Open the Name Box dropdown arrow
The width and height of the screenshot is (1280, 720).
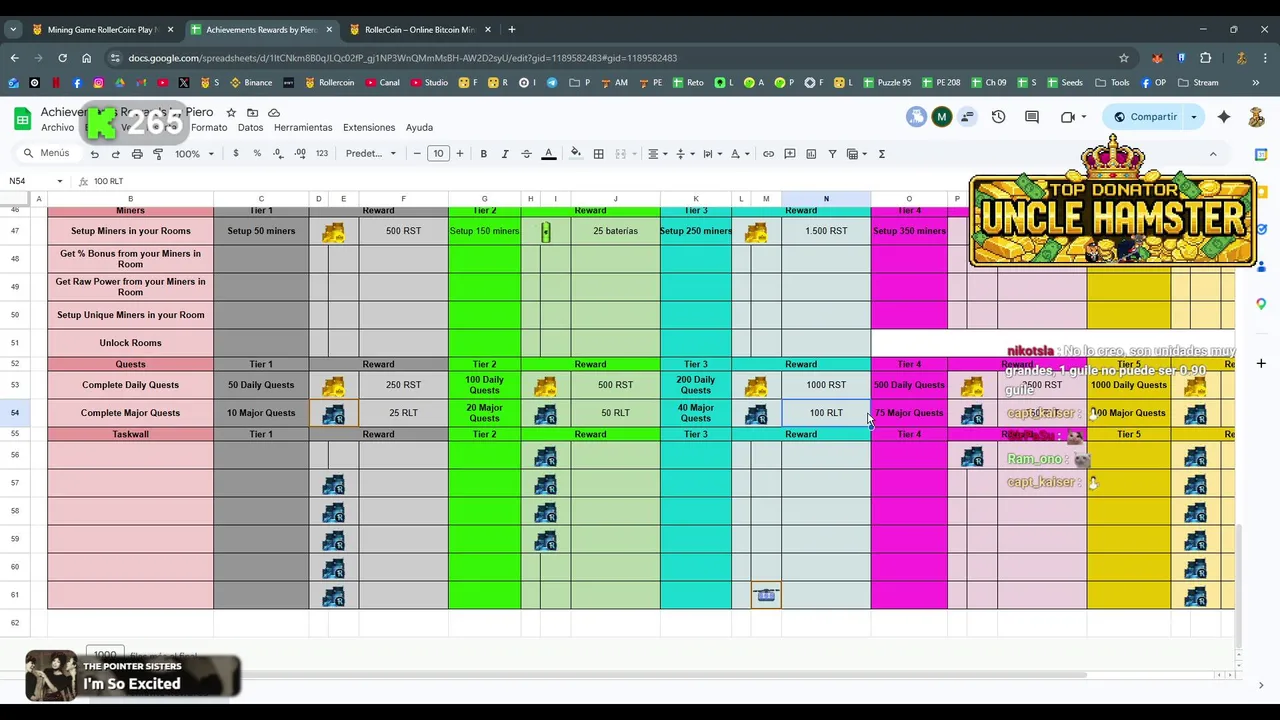[x=60, y=181]
